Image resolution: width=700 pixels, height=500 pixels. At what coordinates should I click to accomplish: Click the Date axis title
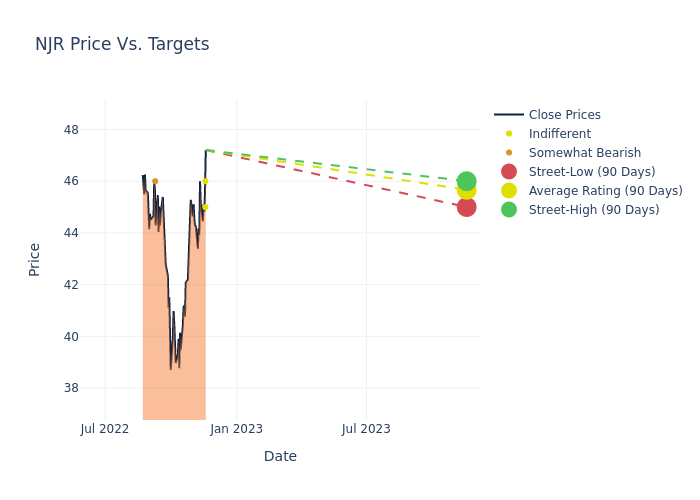point(280,456)
